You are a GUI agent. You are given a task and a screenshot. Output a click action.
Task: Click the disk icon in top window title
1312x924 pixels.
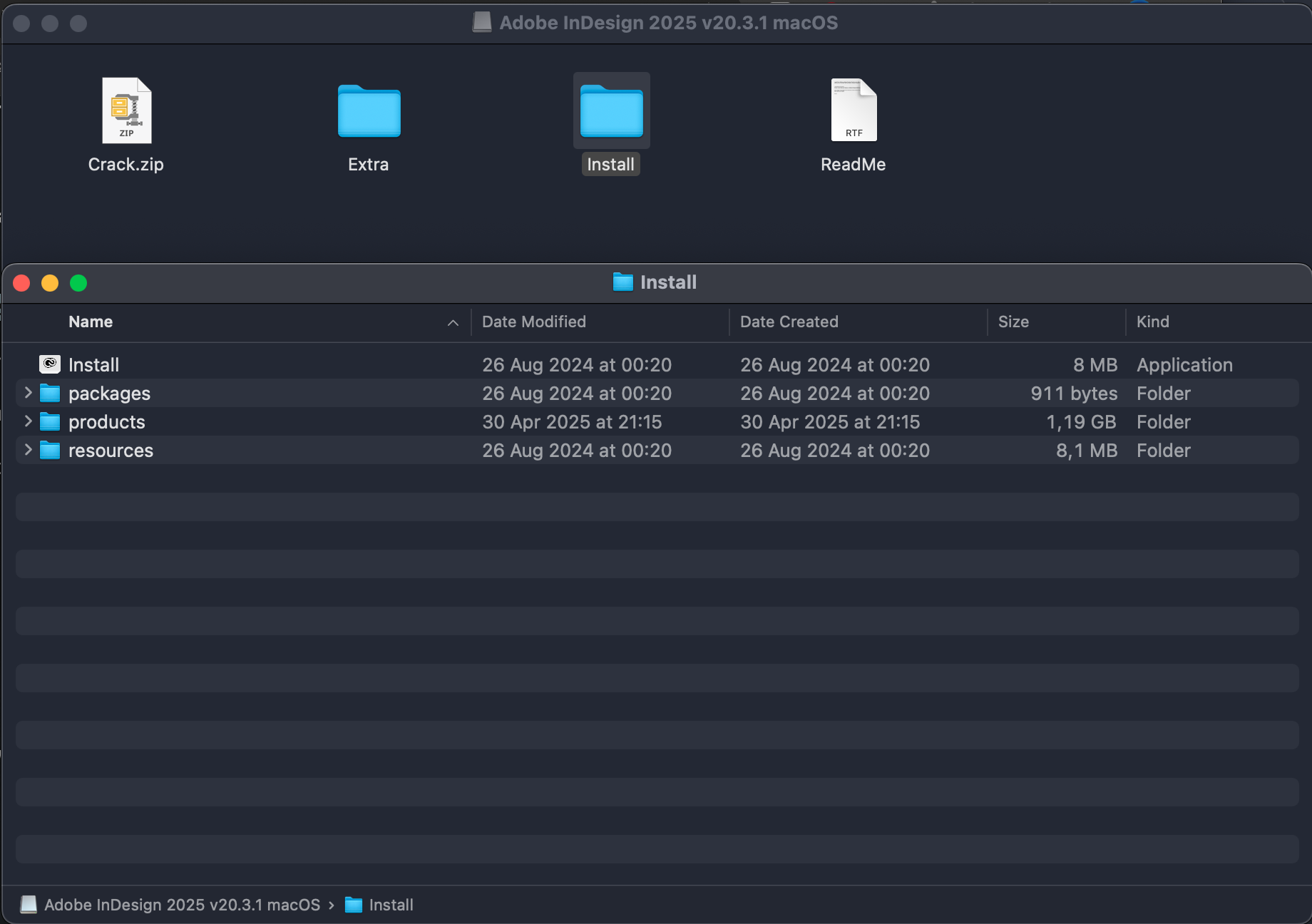point(482,22)
